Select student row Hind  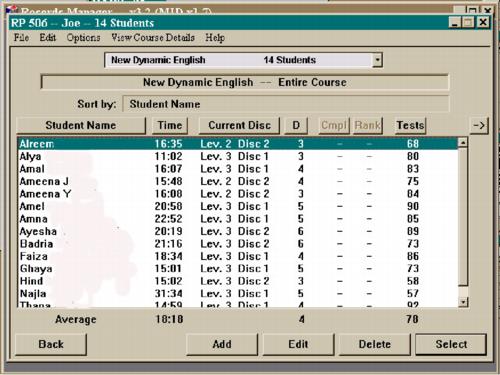(x=238, y=281)
